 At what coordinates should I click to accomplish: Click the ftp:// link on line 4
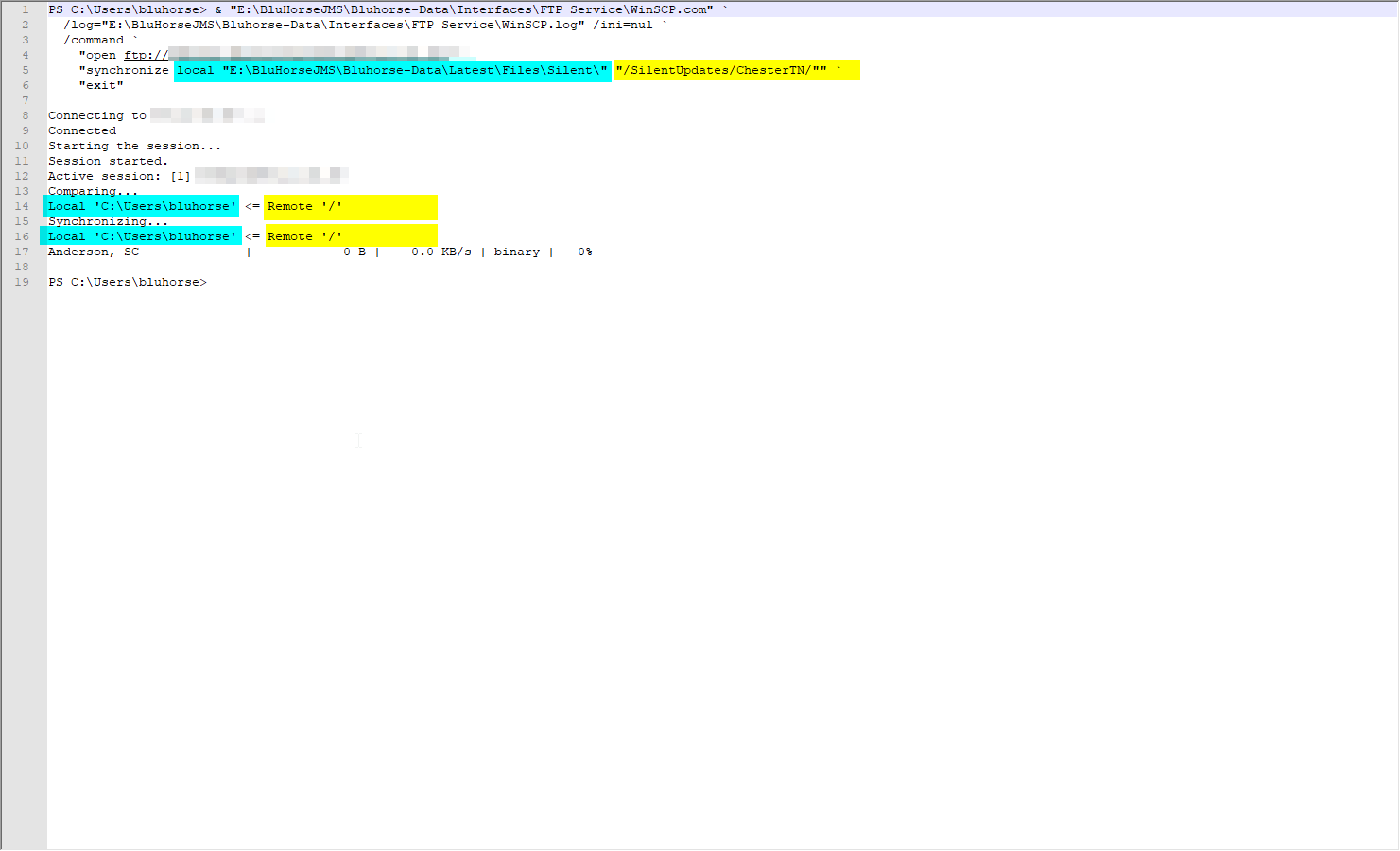tap(146, 55)
